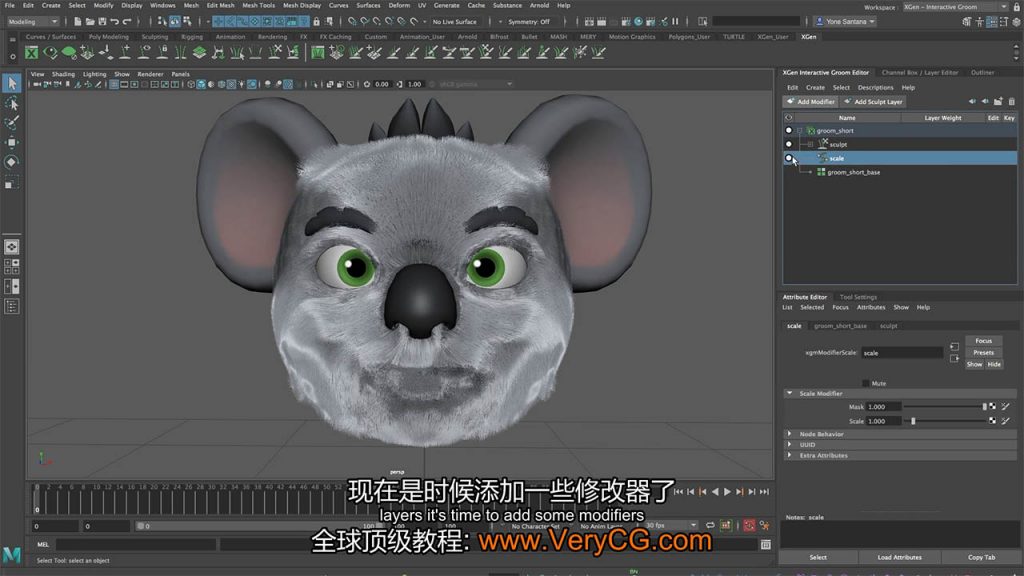This screenshot has width=1024, height=576.
Task: Choose the Scale tool in the toolbox
Action: coord(12,182)
